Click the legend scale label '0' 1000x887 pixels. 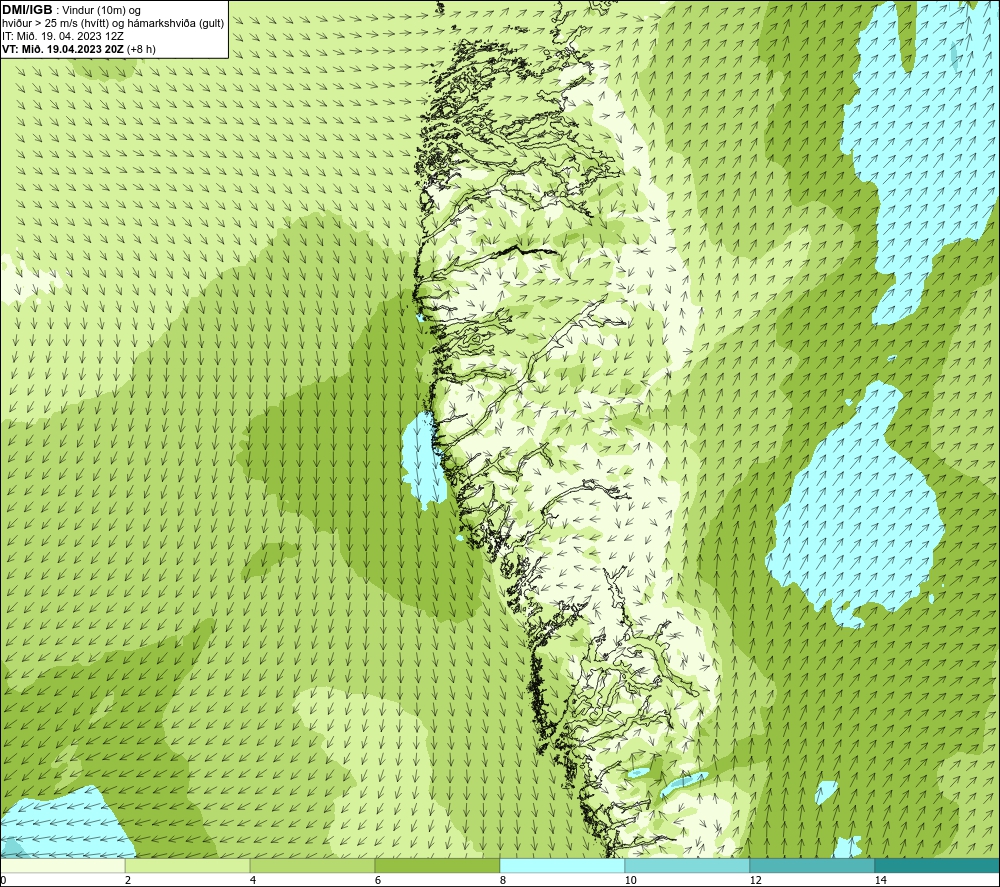pos(3,880)
